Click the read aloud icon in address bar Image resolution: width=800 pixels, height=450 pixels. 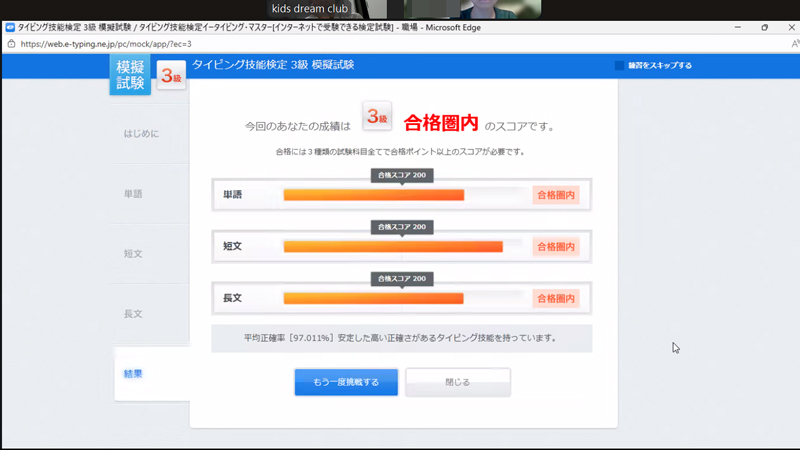(x=795, y=44)
